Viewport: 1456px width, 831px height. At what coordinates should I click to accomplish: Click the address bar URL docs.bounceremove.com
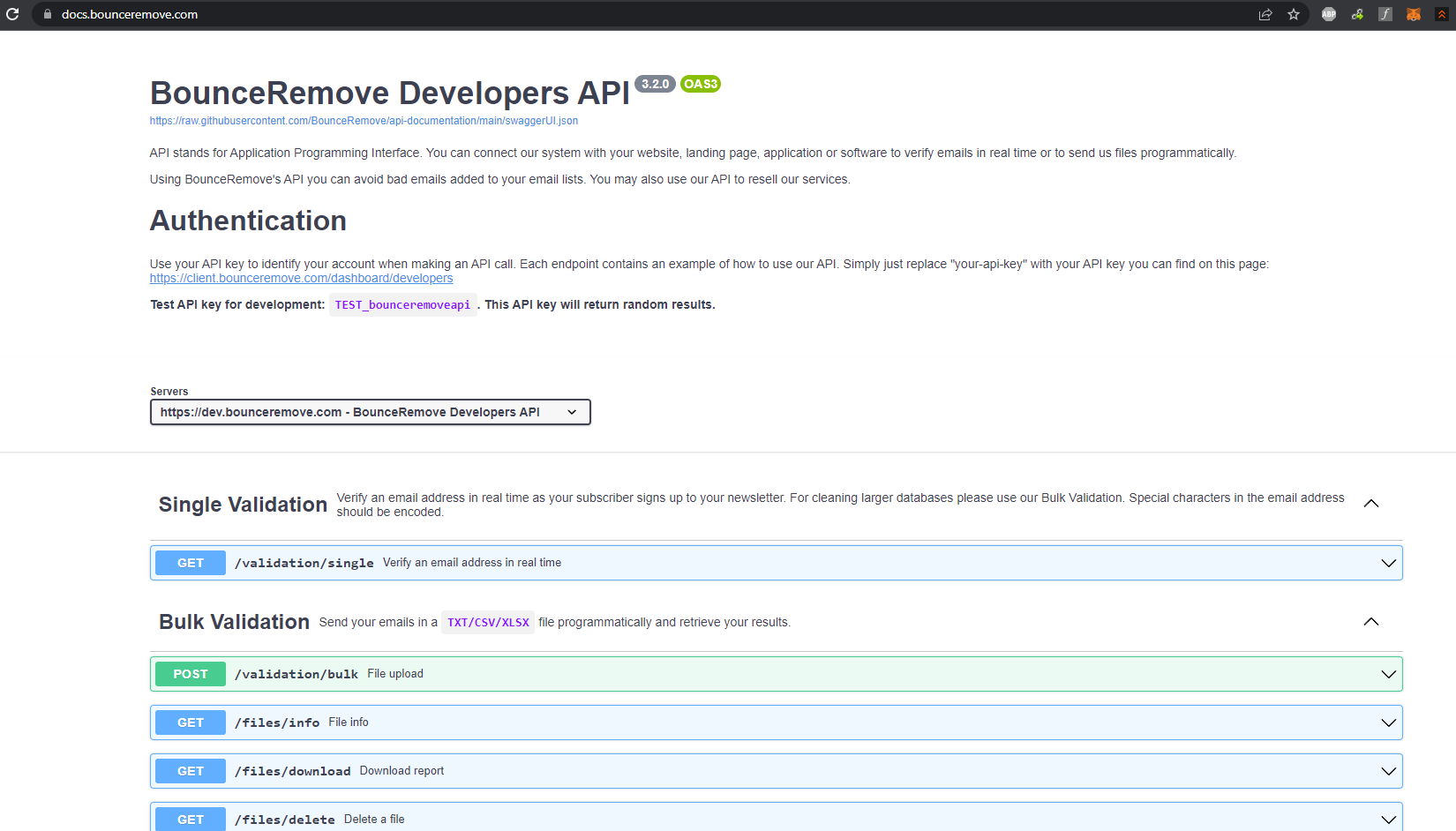click(x=130, y=14)
